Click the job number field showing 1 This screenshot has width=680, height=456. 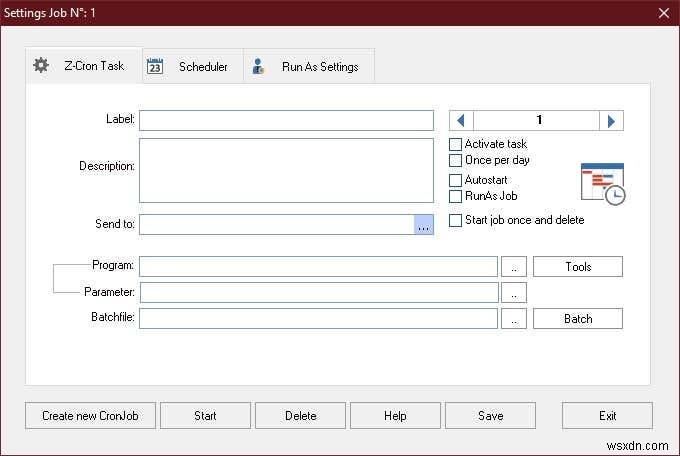[536, 121]
